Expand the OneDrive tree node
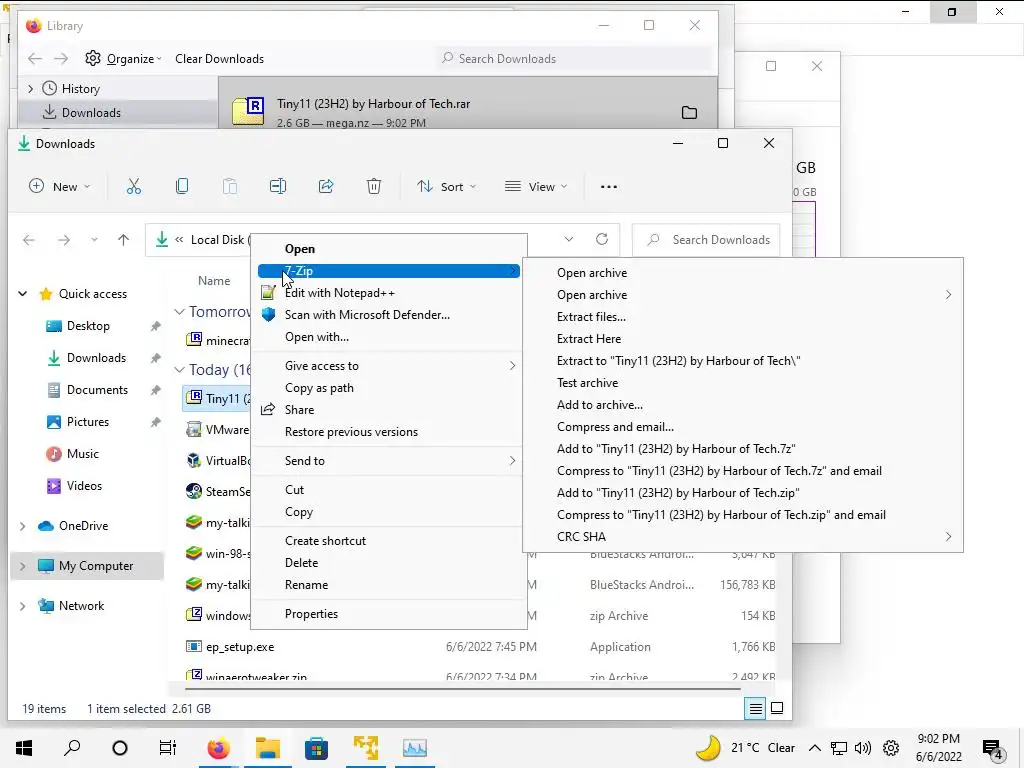The image size is (1024, 768). coord(22,526)
